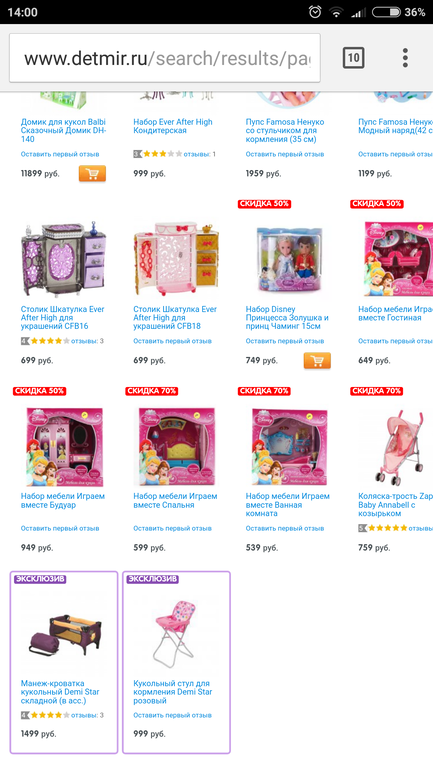Select the Baby Annabell pink stroller image

(399, 447)
